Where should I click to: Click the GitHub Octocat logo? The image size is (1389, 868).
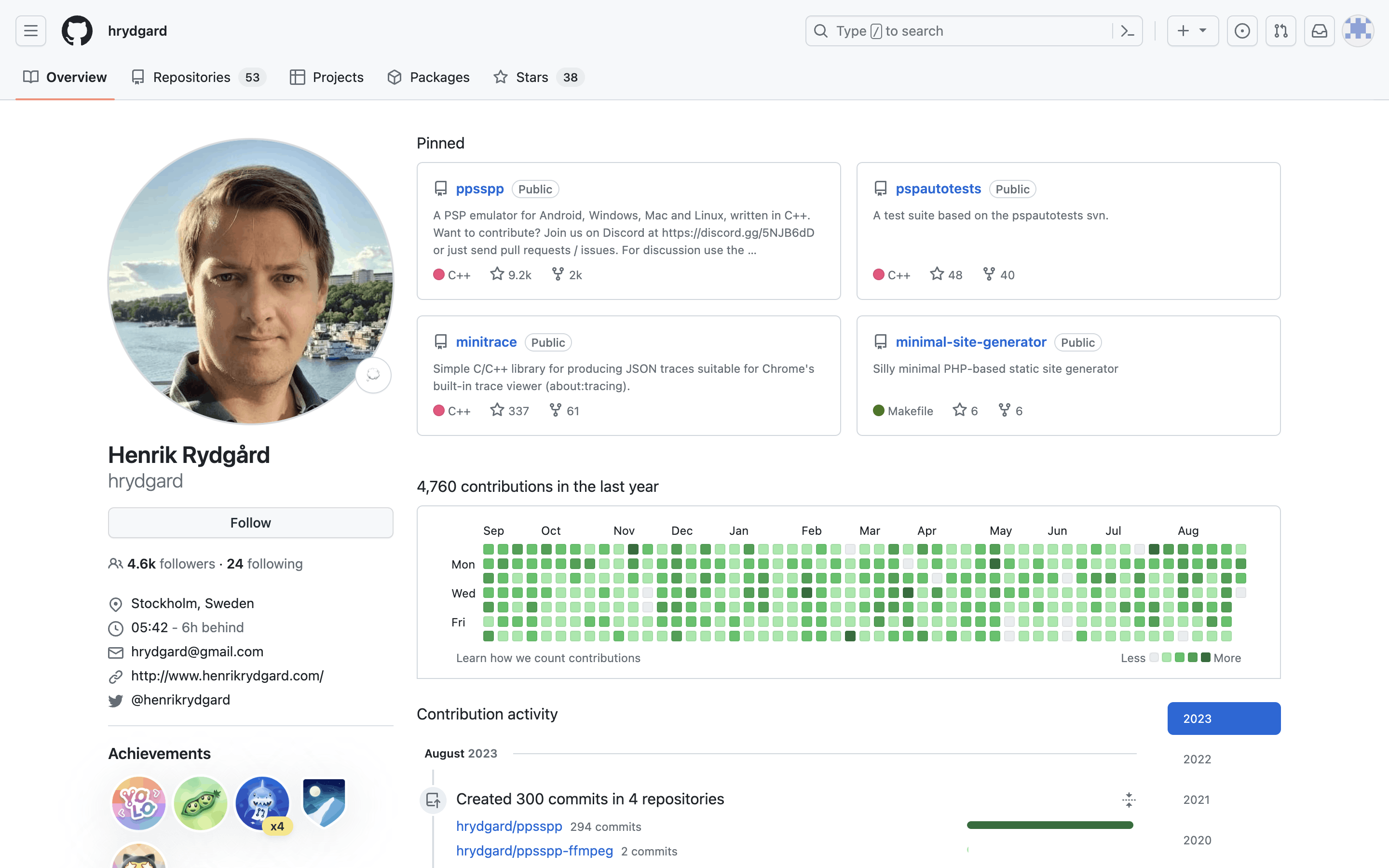click(77, 31)
